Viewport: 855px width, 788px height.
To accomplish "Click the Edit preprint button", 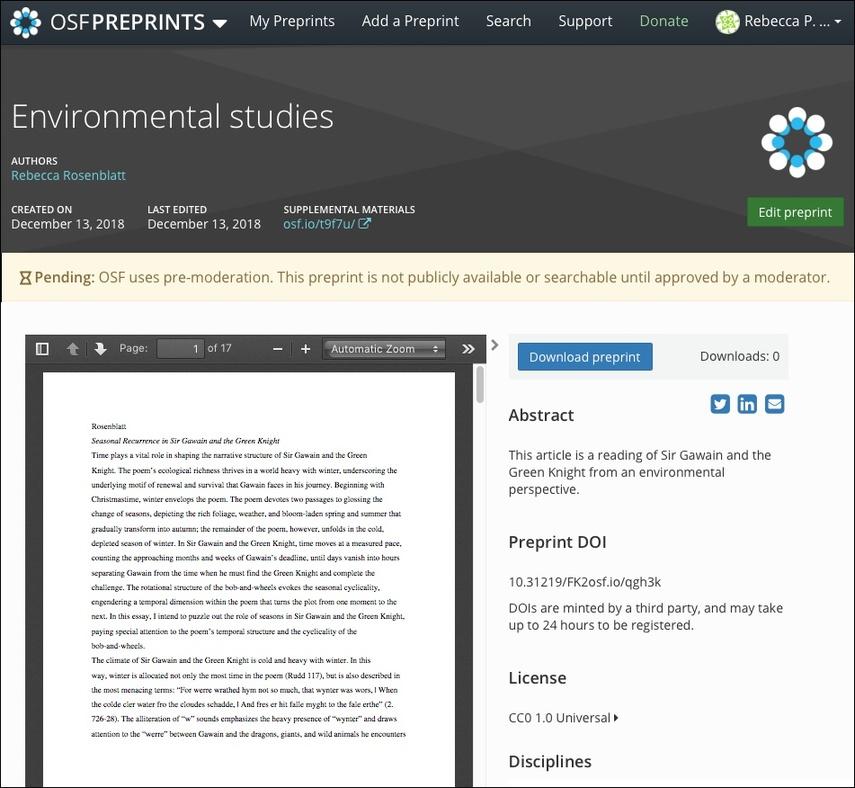I will pos(795,211).
